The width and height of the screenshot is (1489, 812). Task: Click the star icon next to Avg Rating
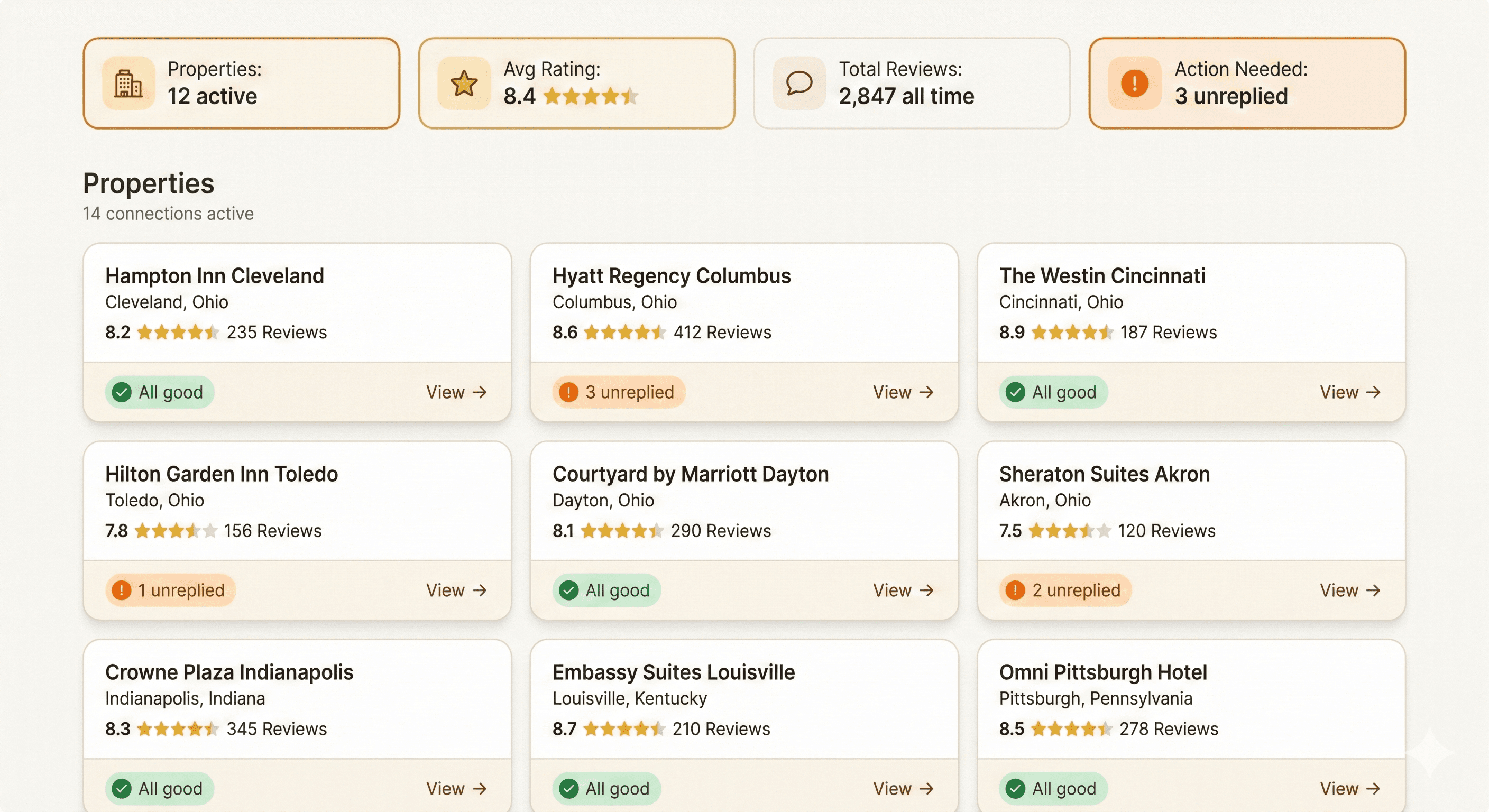click(x=463, y=82)
